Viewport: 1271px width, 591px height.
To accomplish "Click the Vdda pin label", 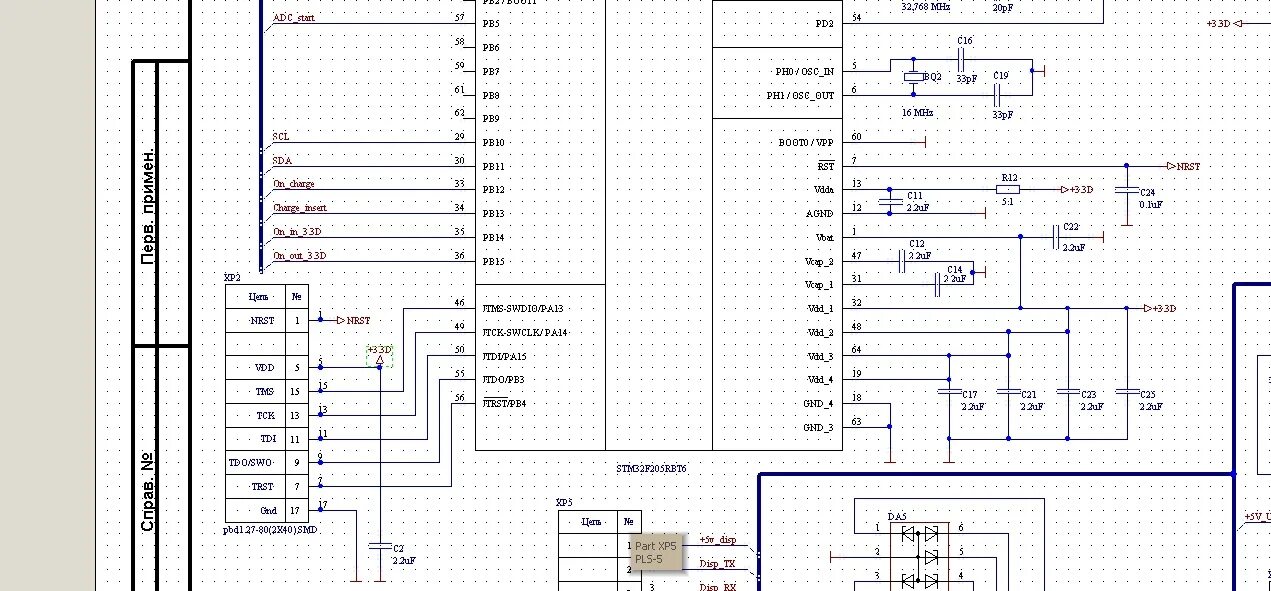I will [824, 190].
